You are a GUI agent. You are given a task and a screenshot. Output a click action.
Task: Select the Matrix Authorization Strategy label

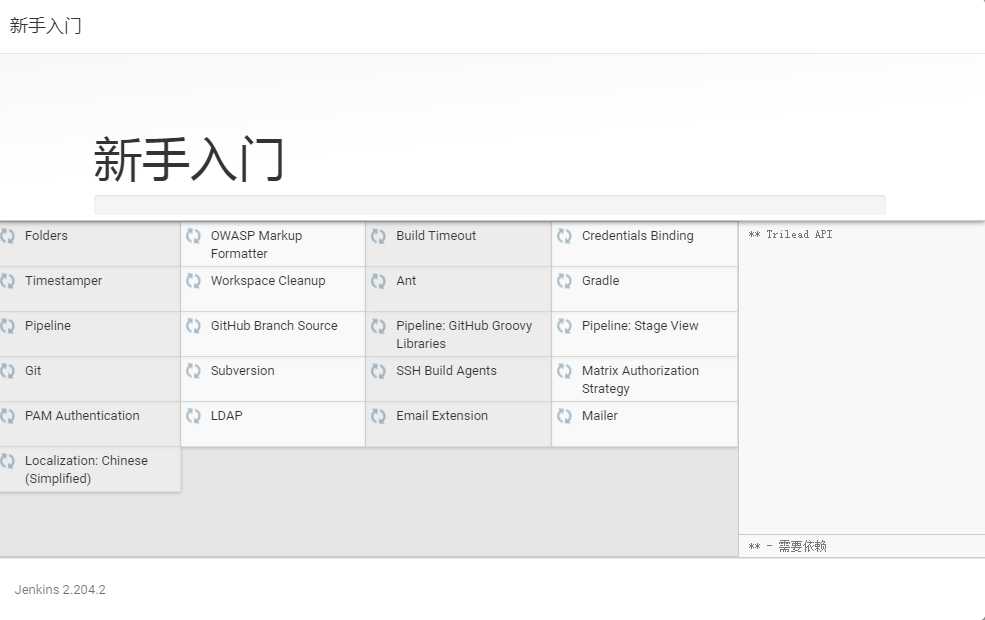640,379
